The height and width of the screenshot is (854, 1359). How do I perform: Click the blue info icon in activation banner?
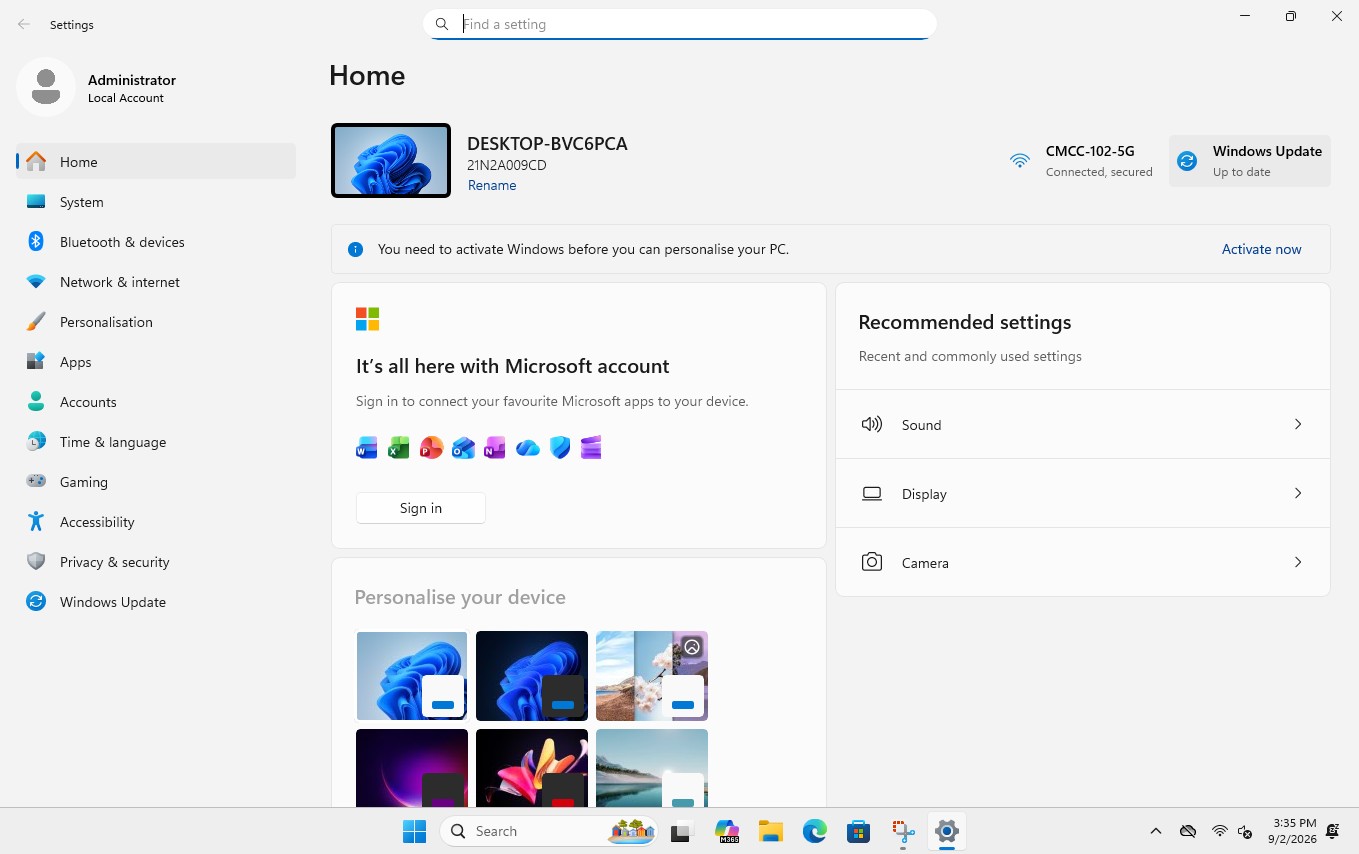pos(355,249)
